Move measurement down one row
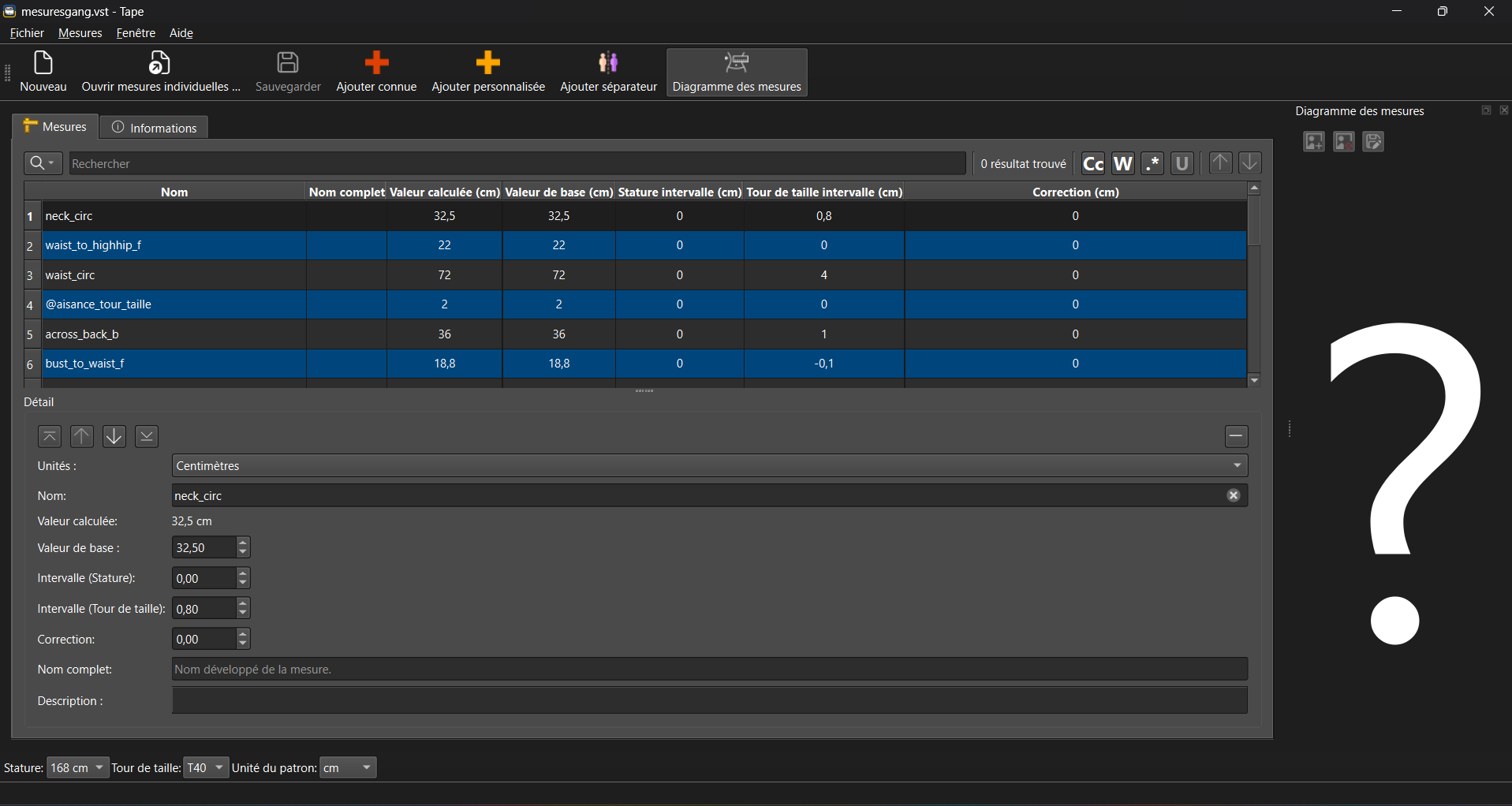The width and height of the screenshot is (1512, 806). pyautogui.click(x=114, y=436)
